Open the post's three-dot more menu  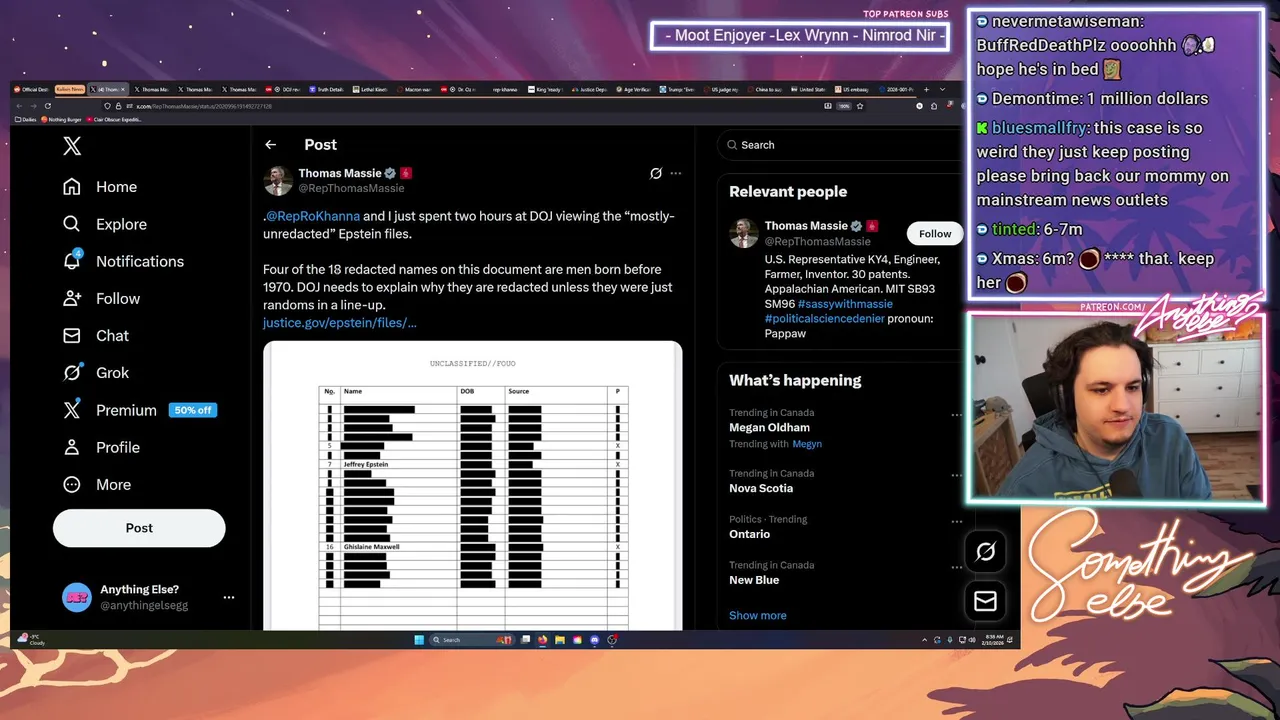point(676,173)
